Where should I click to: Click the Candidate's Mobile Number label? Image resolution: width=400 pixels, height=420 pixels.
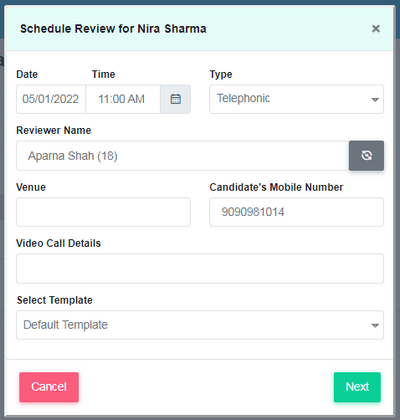(276, 187)
